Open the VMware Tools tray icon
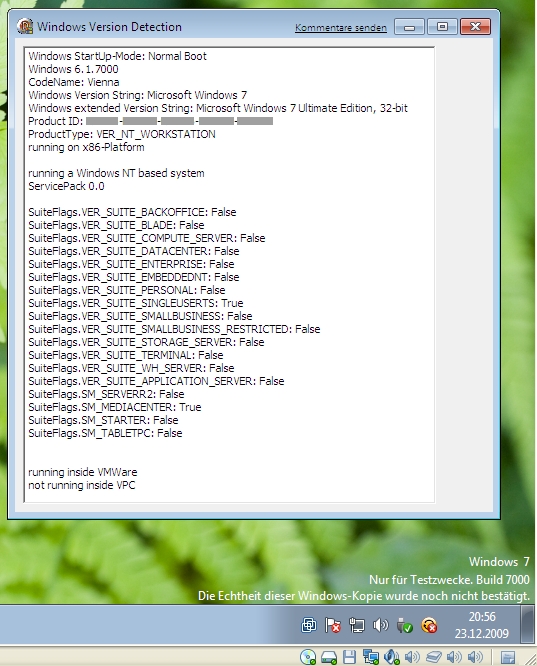Viewport: 537px width, 666px height. point(309,625)
